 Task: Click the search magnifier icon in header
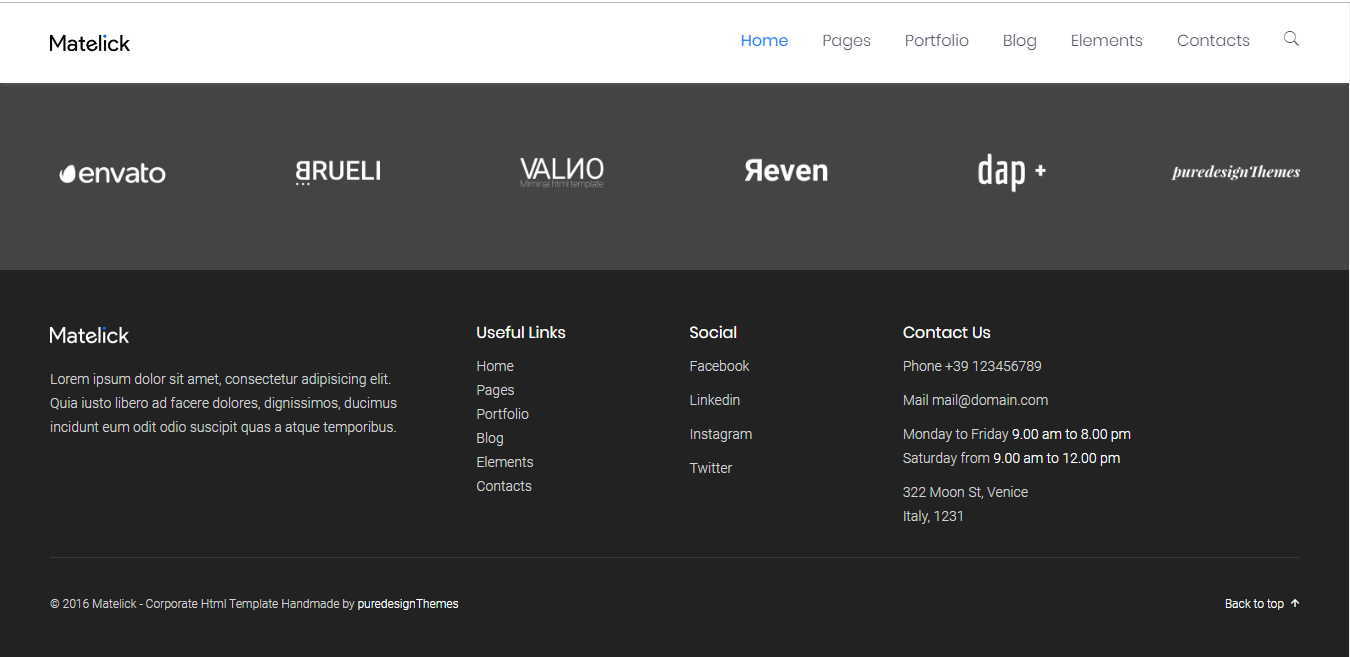point(1291,39)
